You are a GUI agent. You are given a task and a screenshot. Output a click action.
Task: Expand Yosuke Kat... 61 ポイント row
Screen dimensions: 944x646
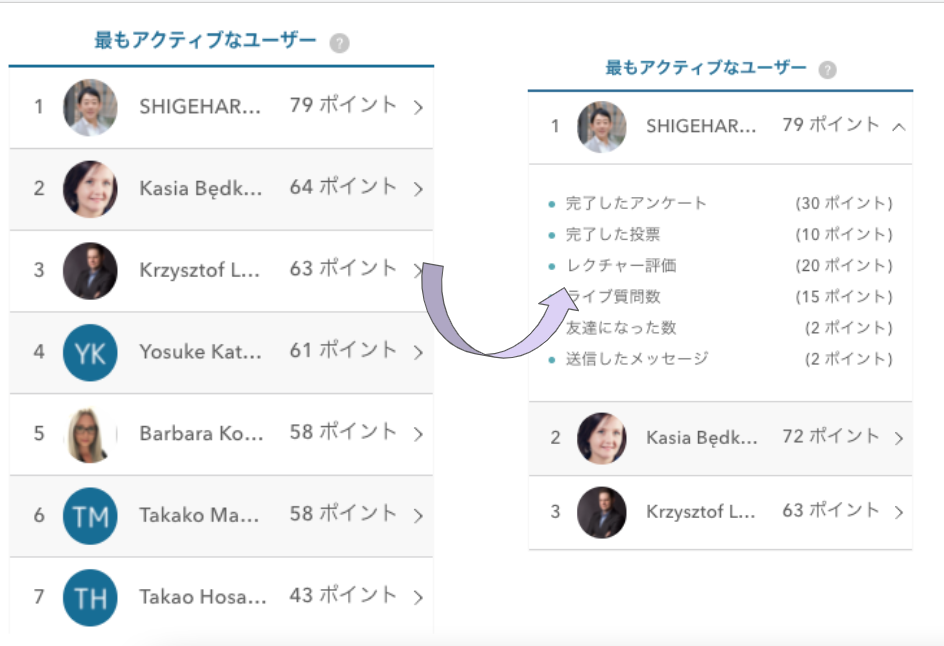click(x=418, y=352)
